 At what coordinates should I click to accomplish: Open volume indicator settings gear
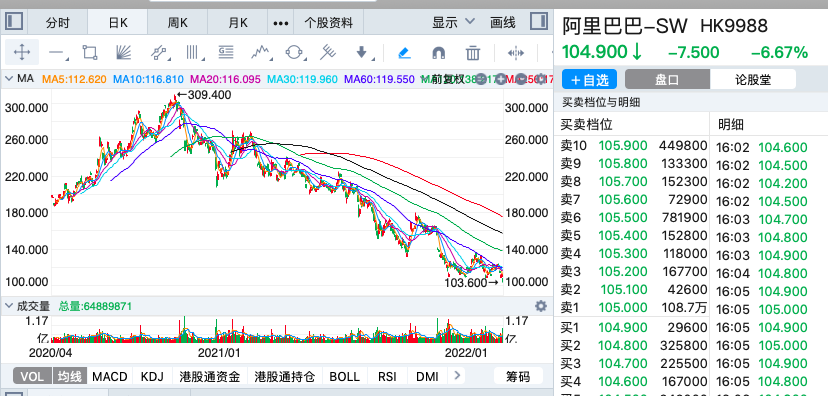point(540,306)
